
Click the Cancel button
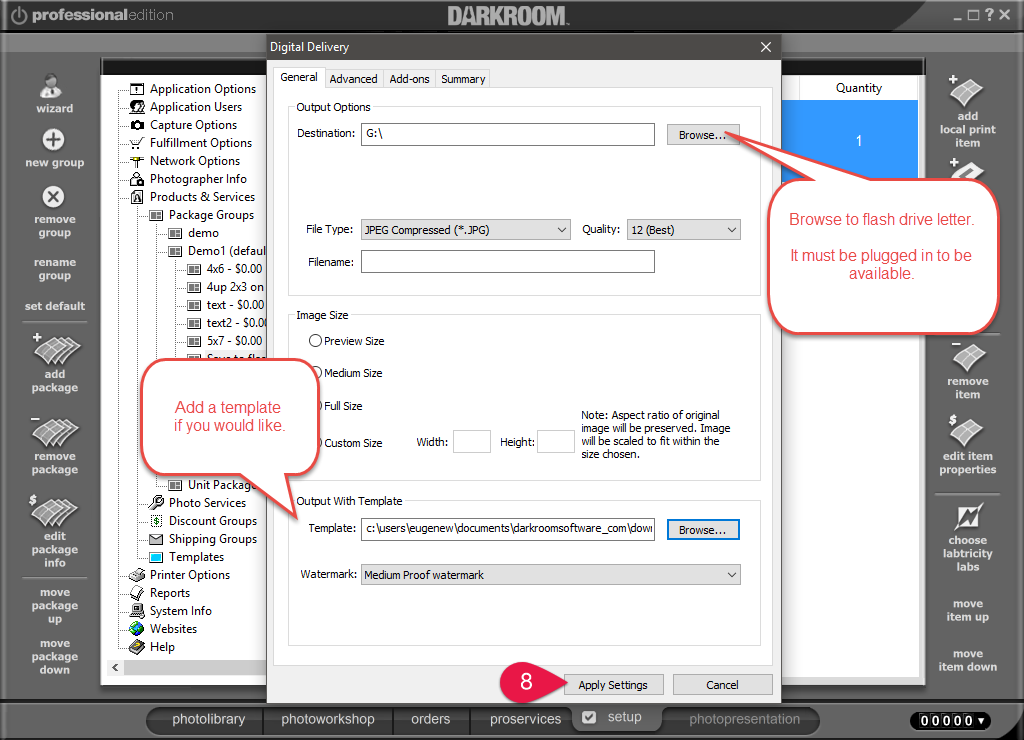(722, 684)
